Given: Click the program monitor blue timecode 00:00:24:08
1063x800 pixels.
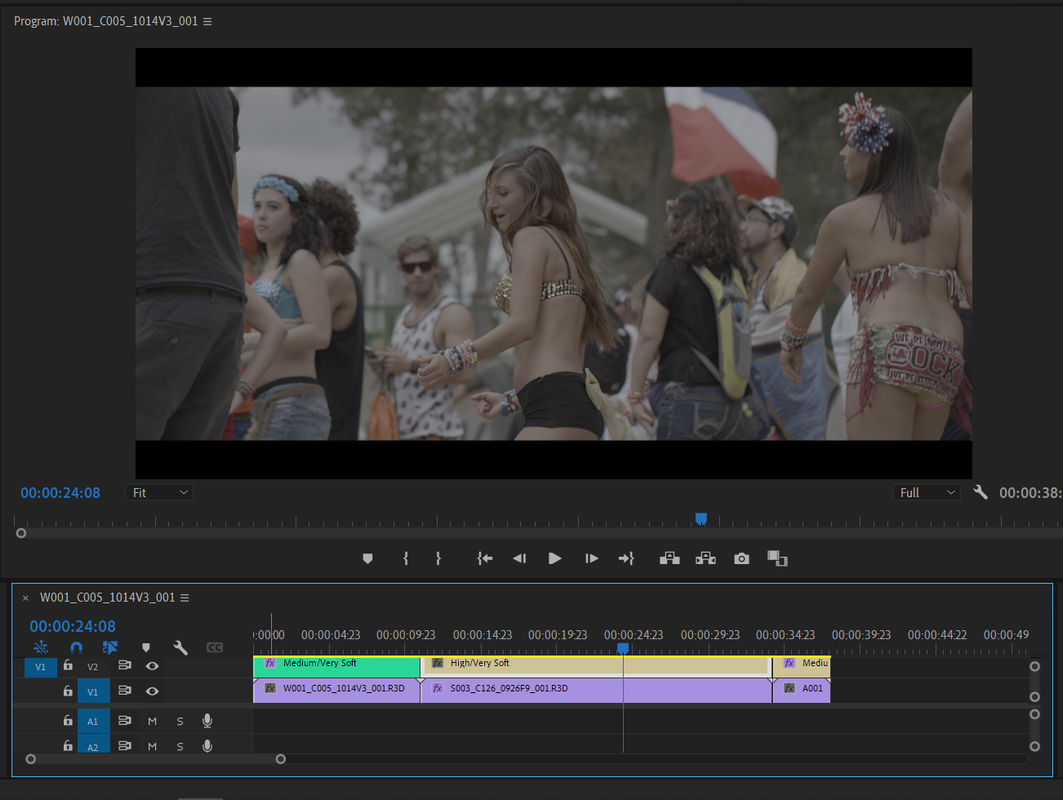Looking at the screenshot, I should click(x=60, y=494).
